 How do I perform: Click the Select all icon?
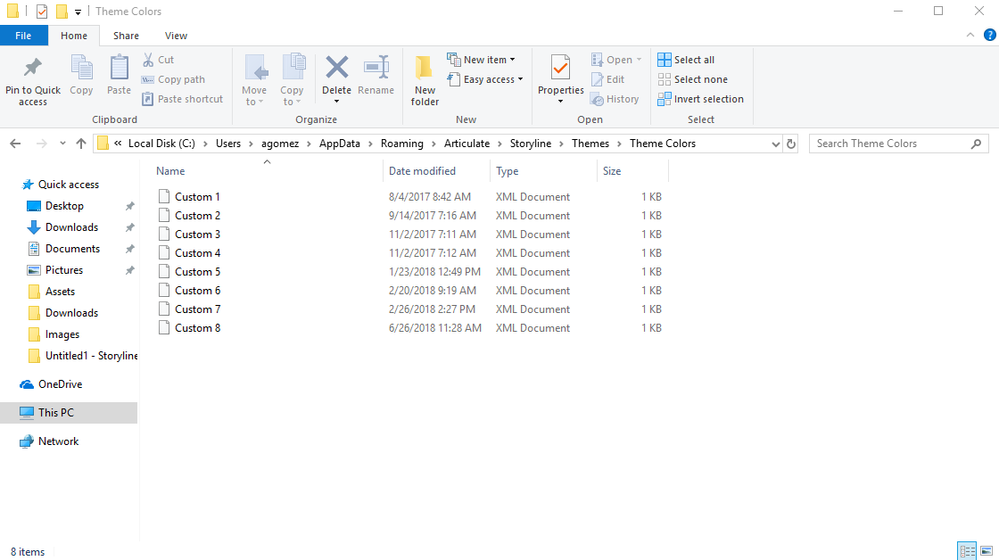click(664, 60)
